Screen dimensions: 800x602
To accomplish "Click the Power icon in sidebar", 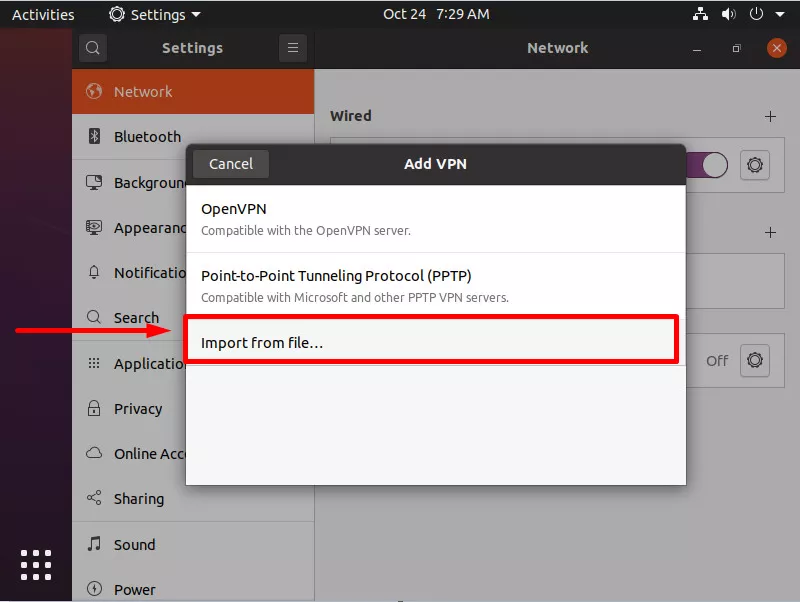I will tap(94, 589).
